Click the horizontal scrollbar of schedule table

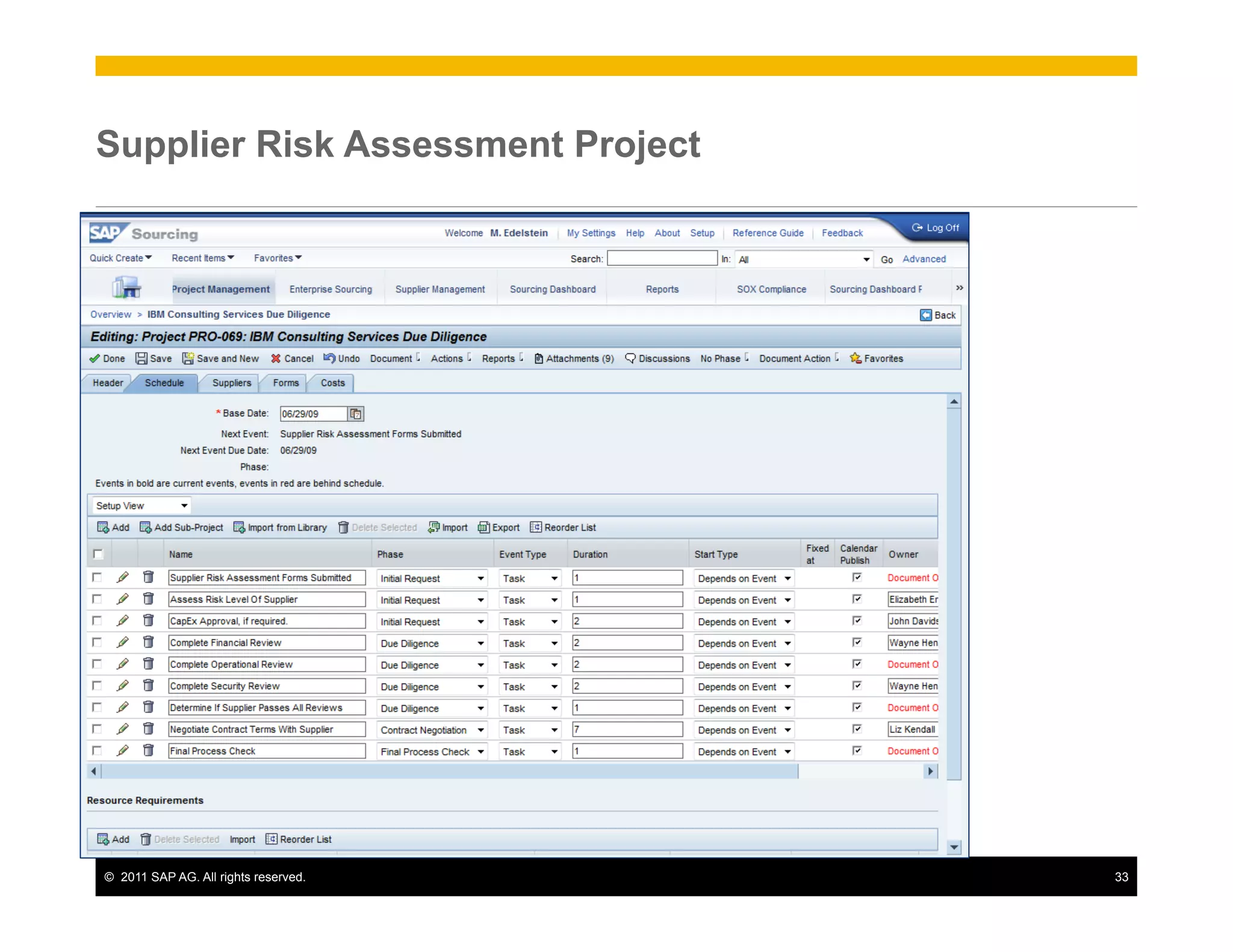click(x=449, y=771)
